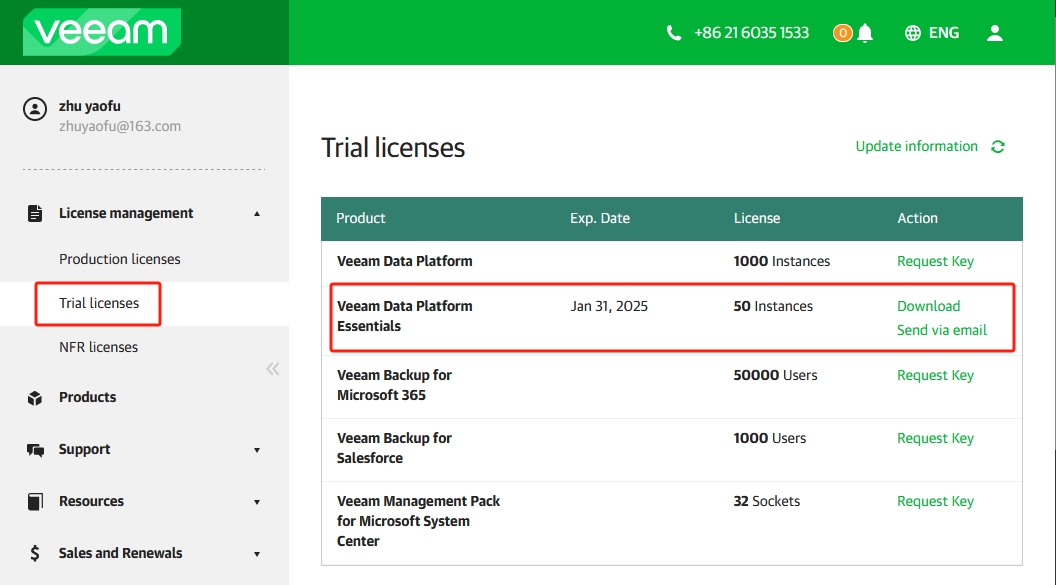Click the Products cube icon
Viewport: 1056px width, 585px height.
pos(35,398)
